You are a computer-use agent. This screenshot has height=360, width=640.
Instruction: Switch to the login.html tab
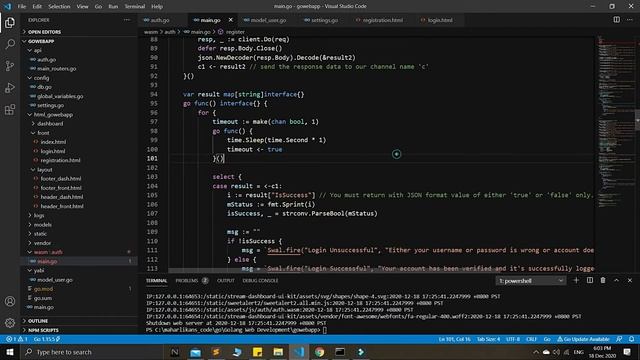point(440,20)
